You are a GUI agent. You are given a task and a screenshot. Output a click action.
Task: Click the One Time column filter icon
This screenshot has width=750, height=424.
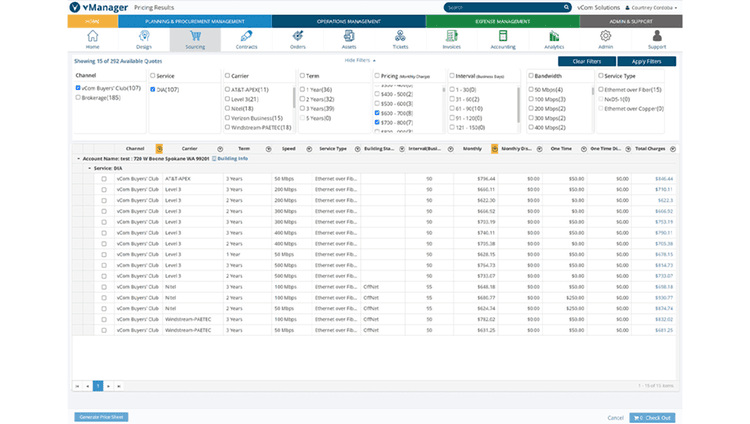click(x=584, y=149)
